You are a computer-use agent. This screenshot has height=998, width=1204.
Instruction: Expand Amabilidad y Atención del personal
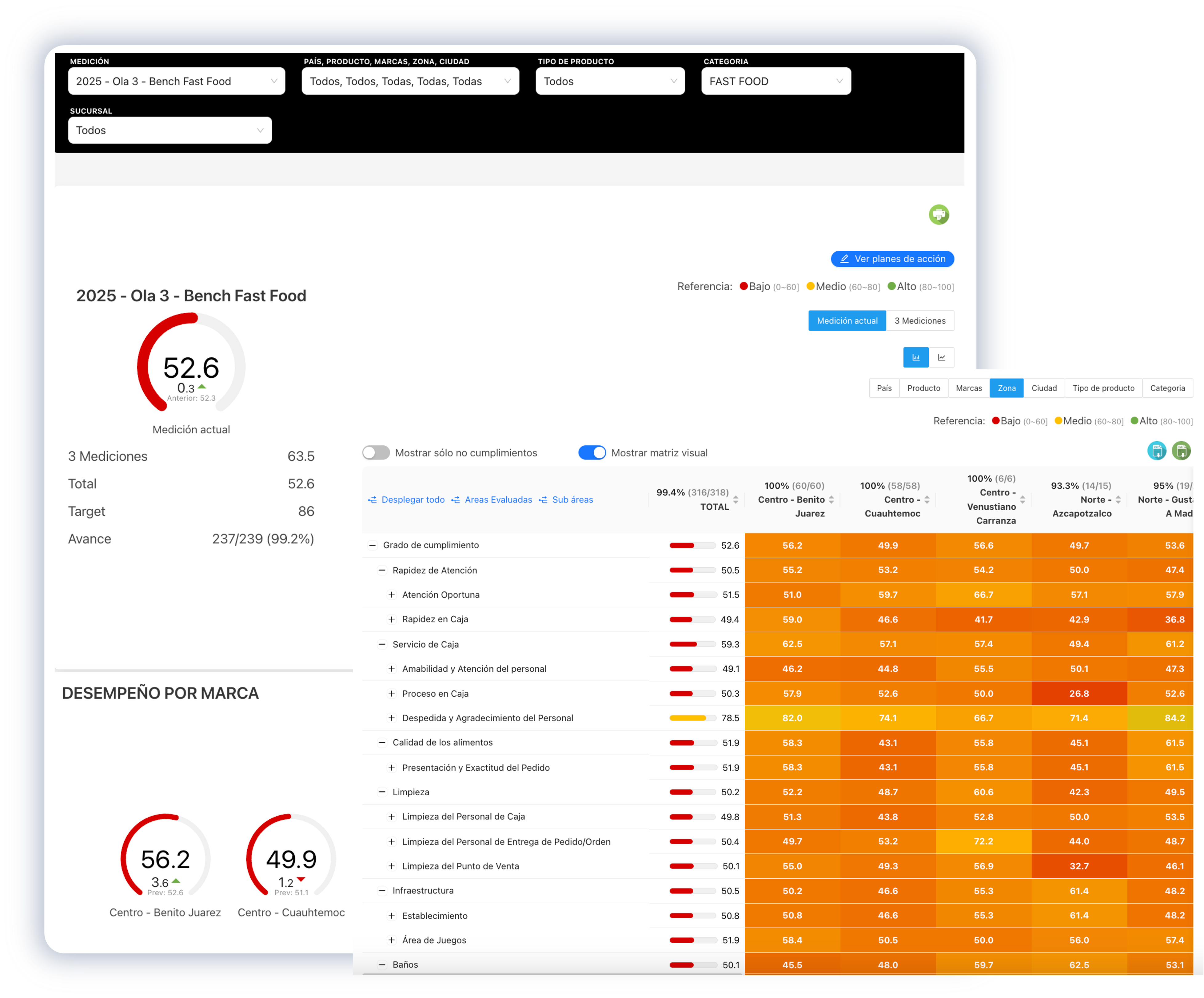pos(392,669)
